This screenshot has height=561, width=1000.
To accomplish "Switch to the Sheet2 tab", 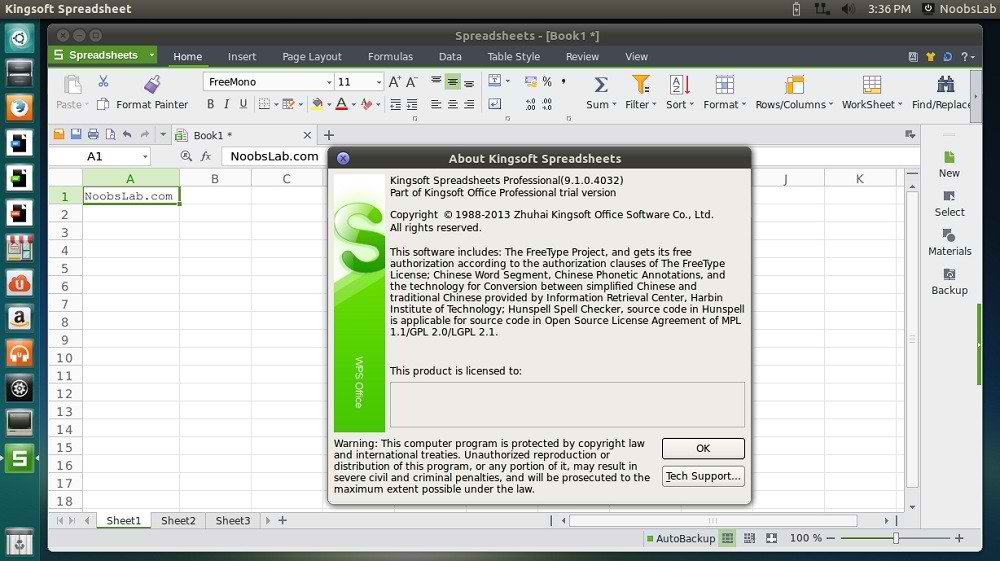I will tap(178, 520).
